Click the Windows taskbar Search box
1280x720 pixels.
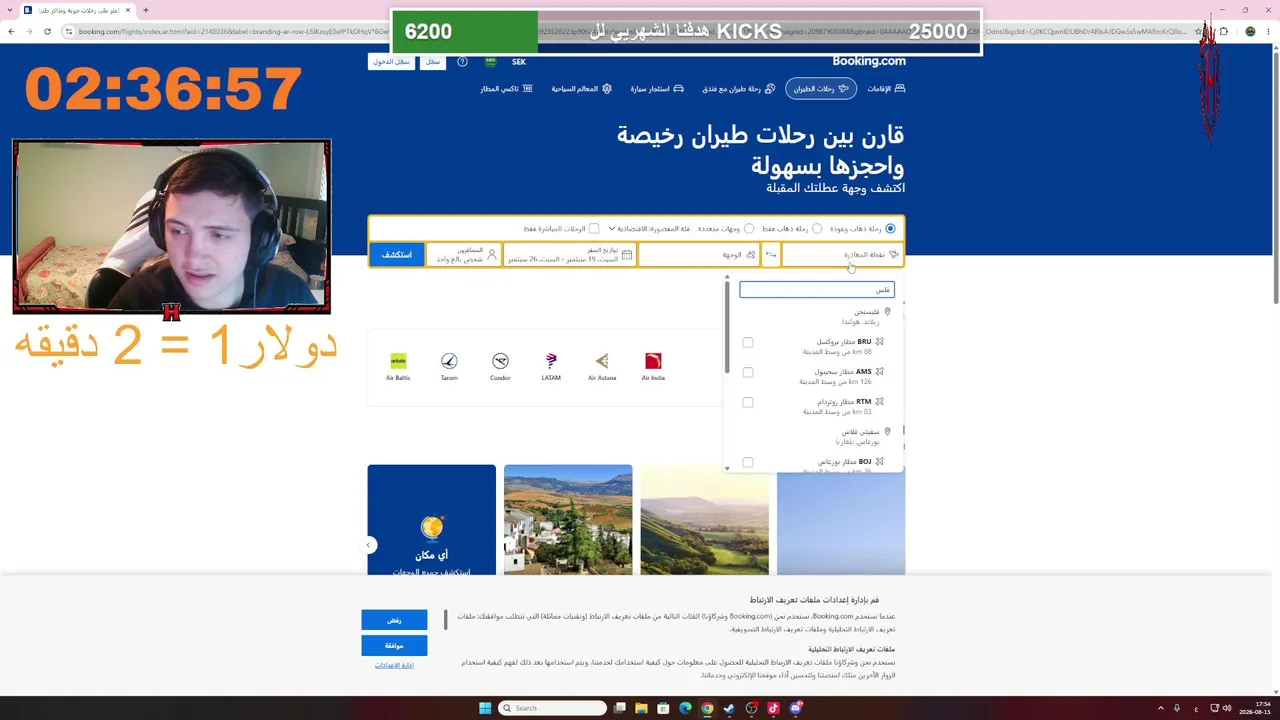pos(553,708)
